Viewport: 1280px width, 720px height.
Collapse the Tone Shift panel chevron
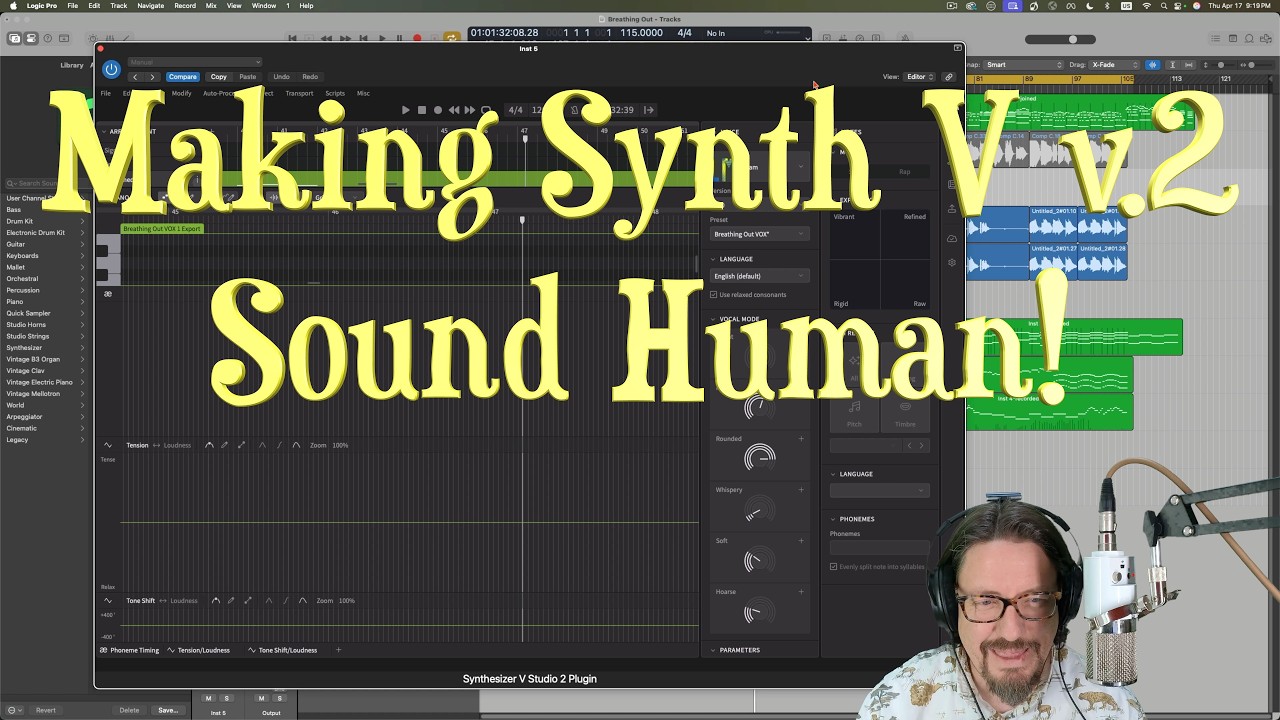tap(108, 601)
